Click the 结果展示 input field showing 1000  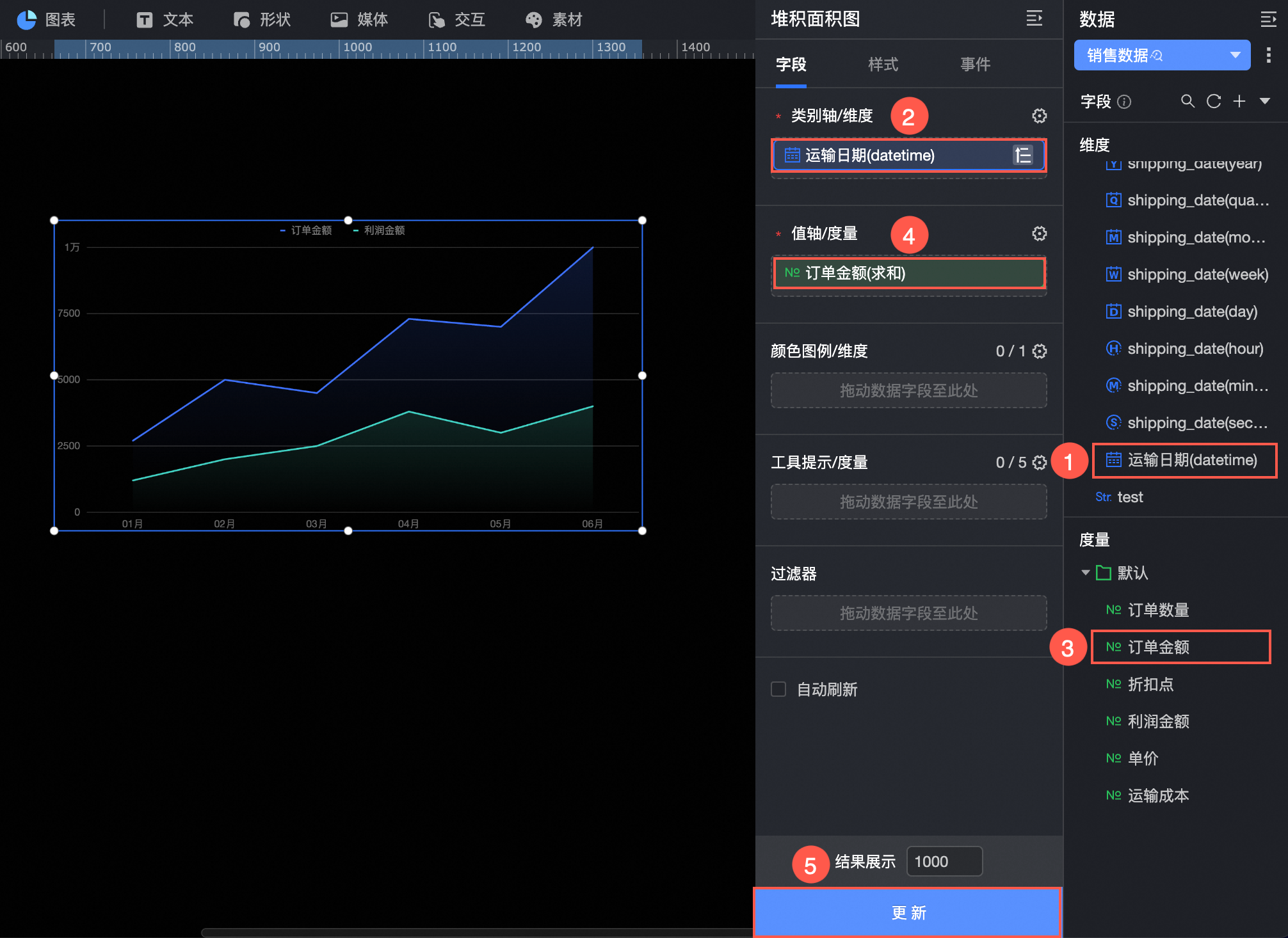(x=944, y=862)
